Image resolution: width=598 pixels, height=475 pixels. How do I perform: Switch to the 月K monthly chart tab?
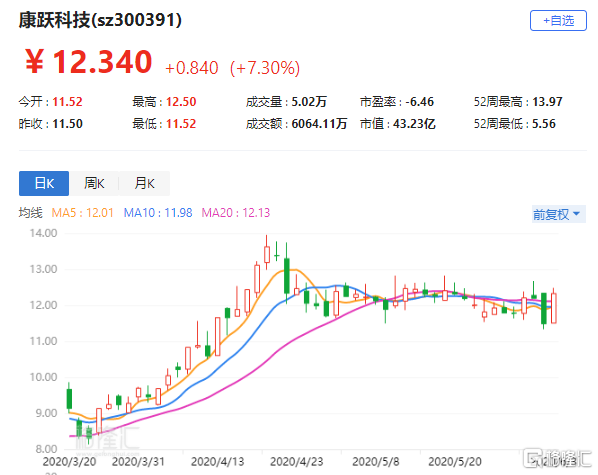pyautogui.click(x=145, y=184)
